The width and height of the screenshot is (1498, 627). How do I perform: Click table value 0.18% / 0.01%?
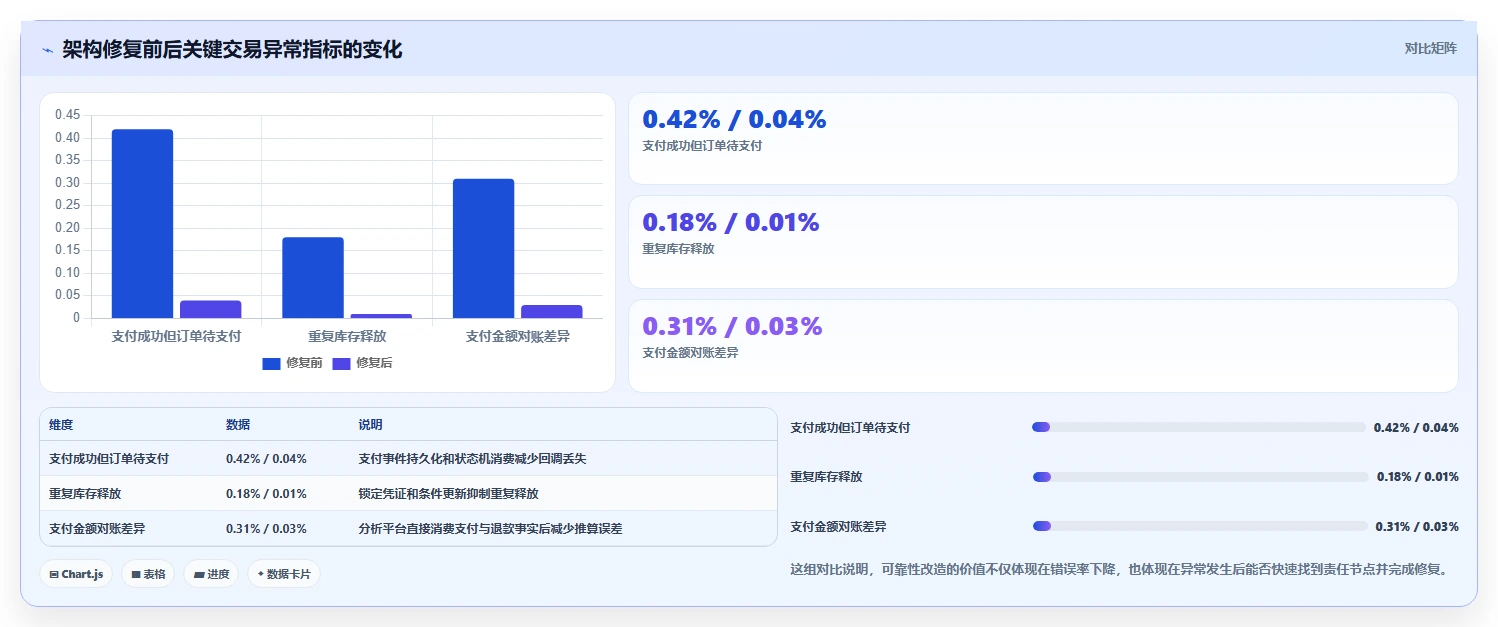point(266,494)
